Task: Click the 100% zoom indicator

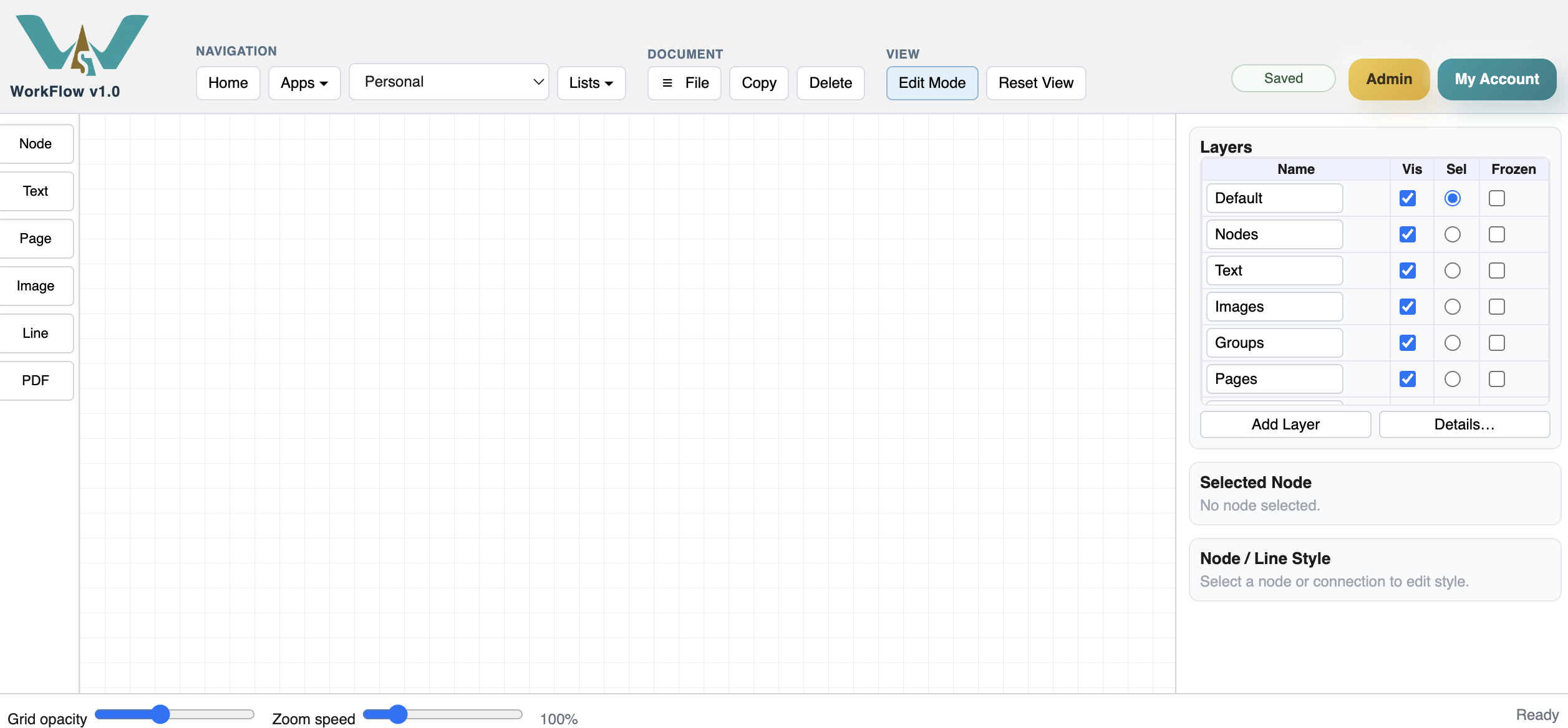Action: pyautogui.click(x=559, y=719)
